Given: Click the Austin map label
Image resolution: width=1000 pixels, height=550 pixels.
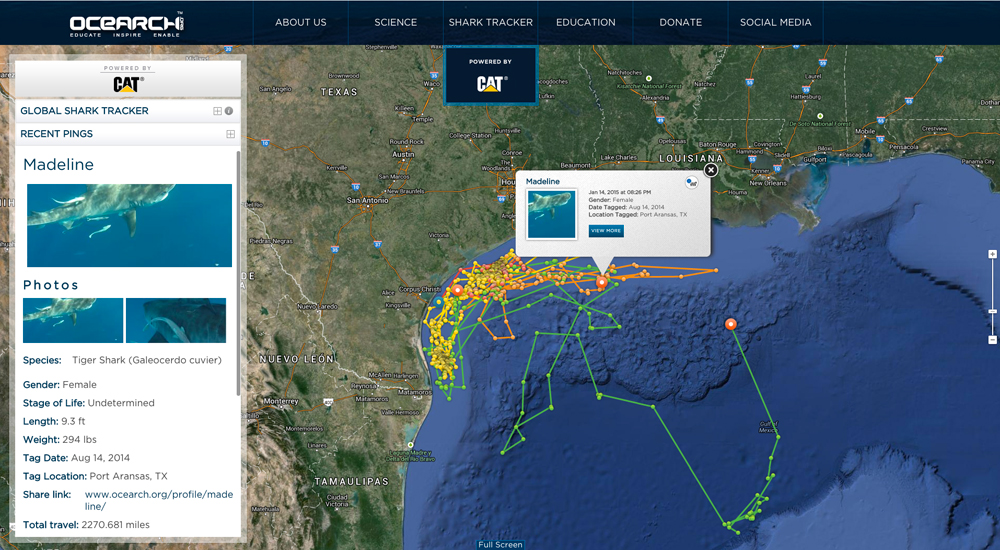Looking at the screenshot, I should [403, 154].
